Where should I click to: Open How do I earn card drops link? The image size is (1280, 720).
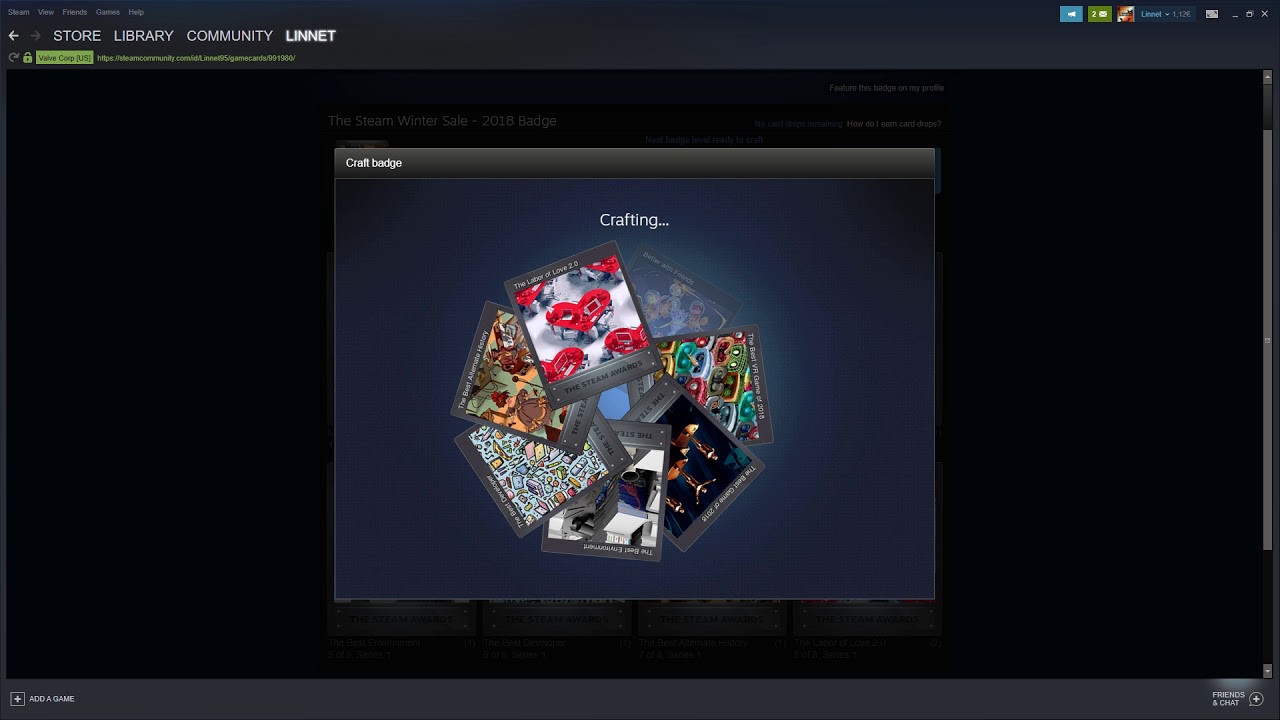coord(893,124)
